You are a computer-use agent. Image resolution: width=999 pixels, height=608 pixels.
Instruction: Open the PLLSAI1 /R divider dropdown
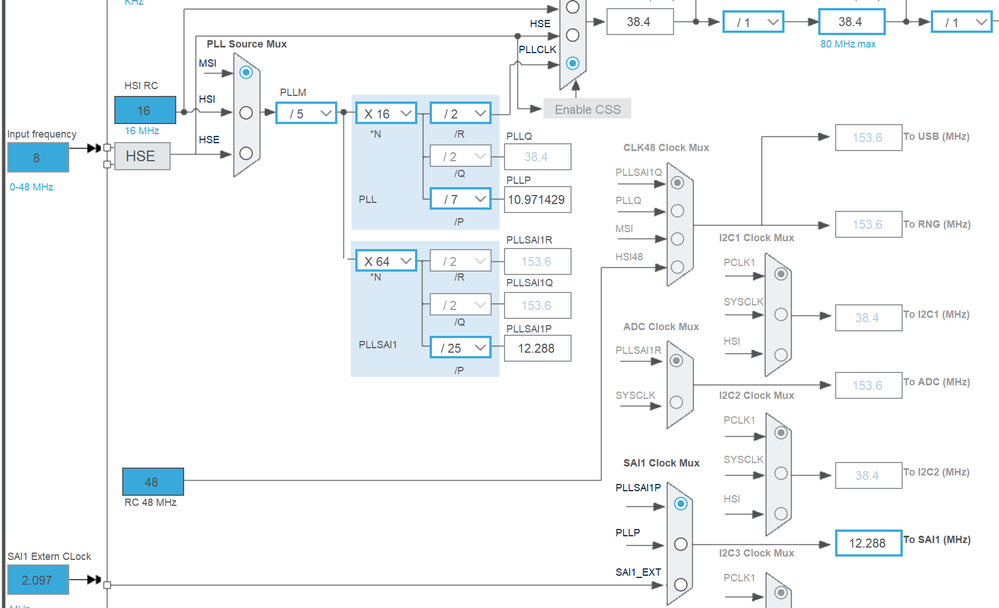(461, 261)
